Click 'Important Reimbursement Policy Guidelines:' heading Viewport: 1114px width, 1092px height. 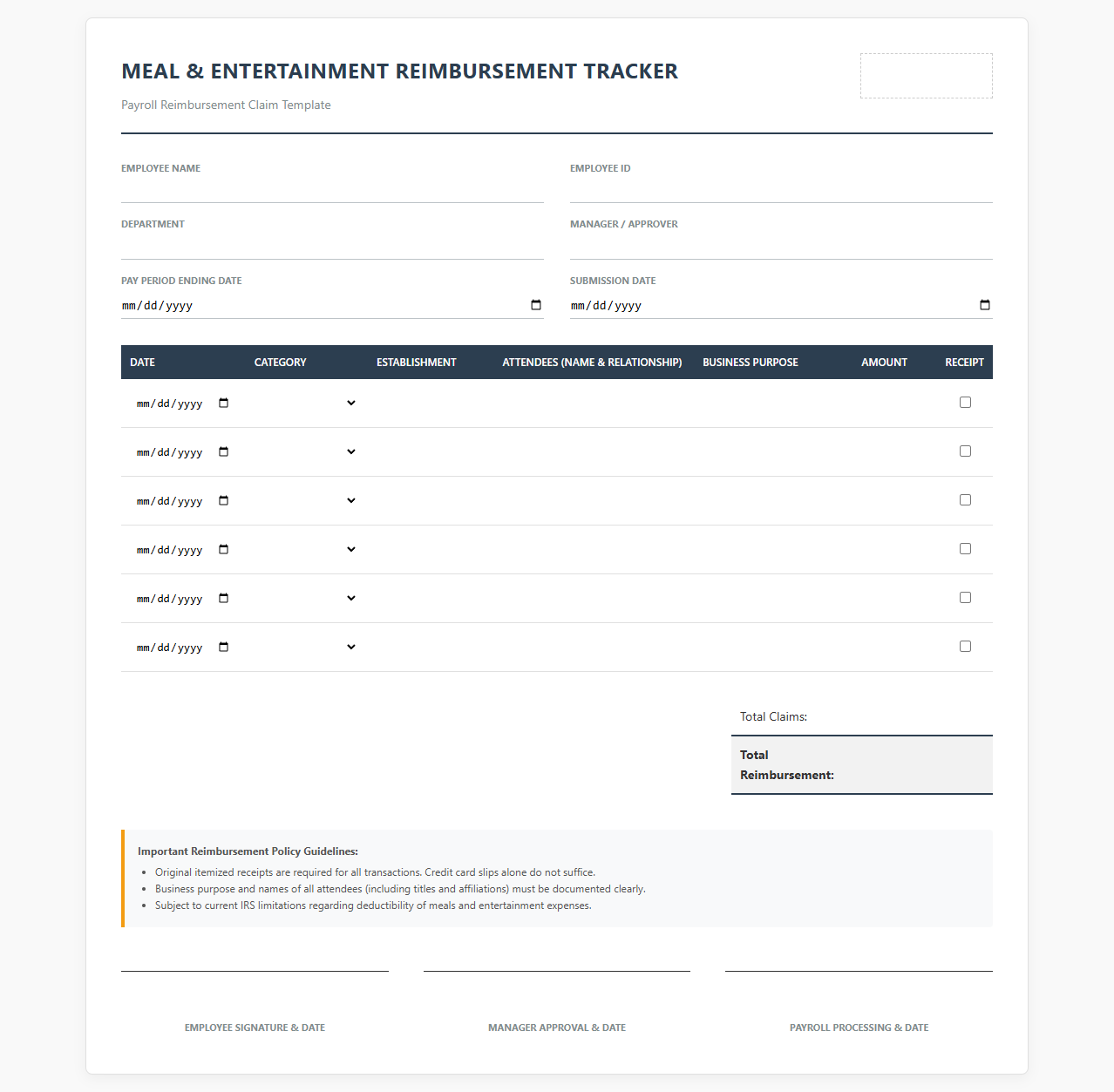click(x=248, y=851)
